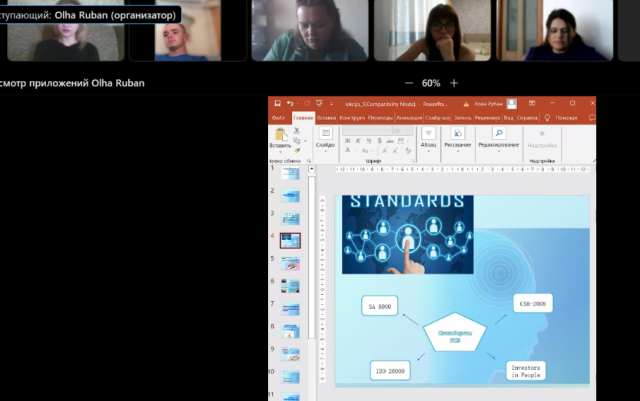Image resolution: width=640 pixels, height=401 pixels.
Task: Select the Format Painter brush icon
Action: 297,151
